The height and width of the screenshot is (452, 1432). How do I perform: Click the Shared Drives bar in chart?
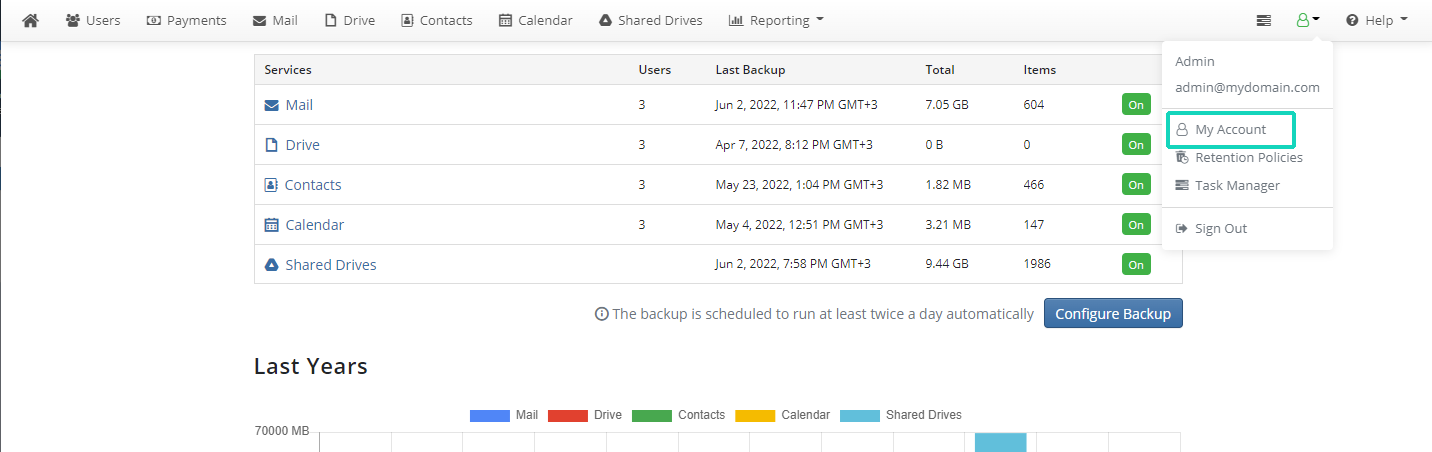tap(1001, 442)
